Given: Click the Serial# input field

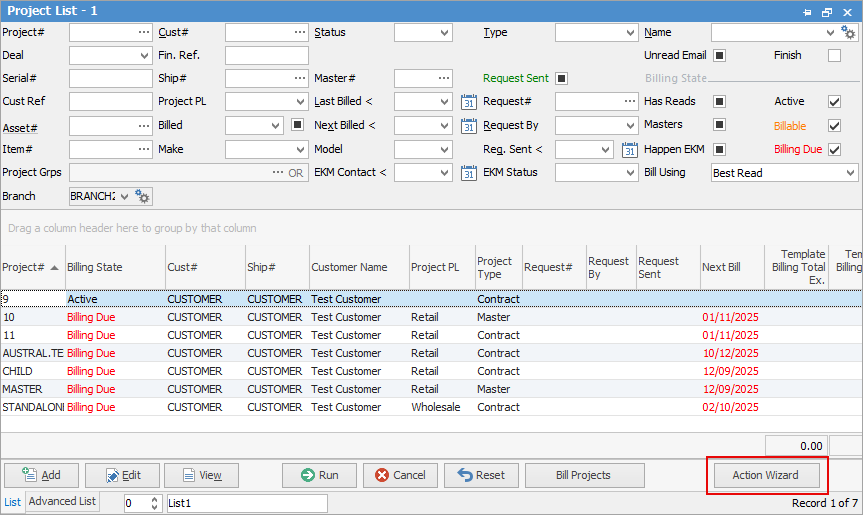Looking at the screenshot, I should pos(111,79).
